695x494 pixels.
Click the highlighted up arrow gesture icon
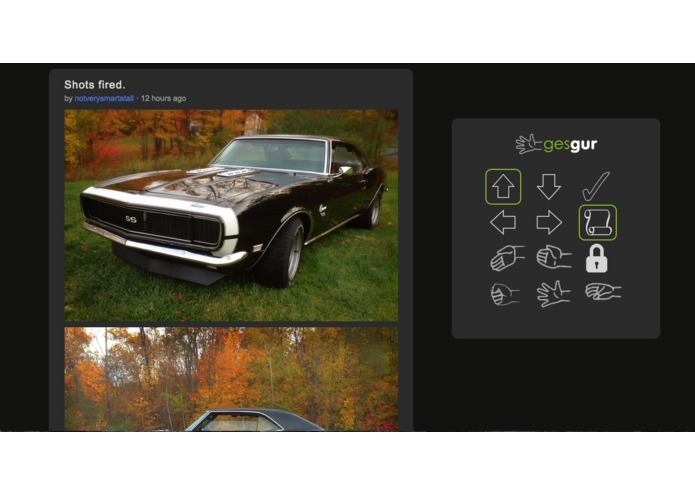(503, 187)
